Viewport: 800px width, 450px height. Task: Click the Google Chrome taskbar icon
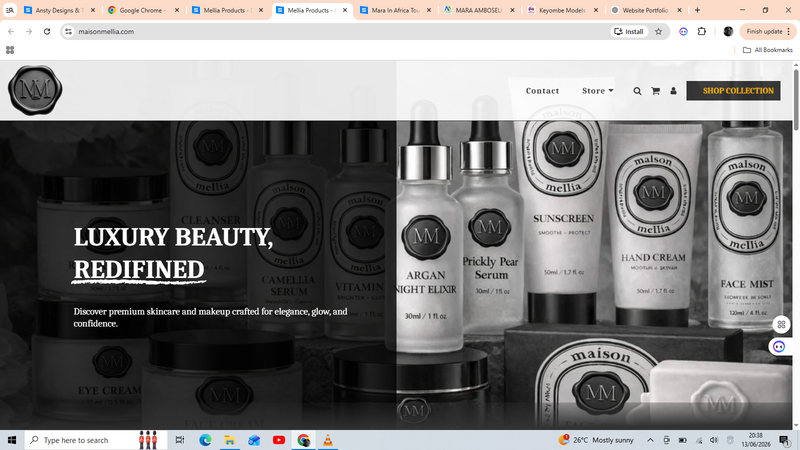point(303,440)
